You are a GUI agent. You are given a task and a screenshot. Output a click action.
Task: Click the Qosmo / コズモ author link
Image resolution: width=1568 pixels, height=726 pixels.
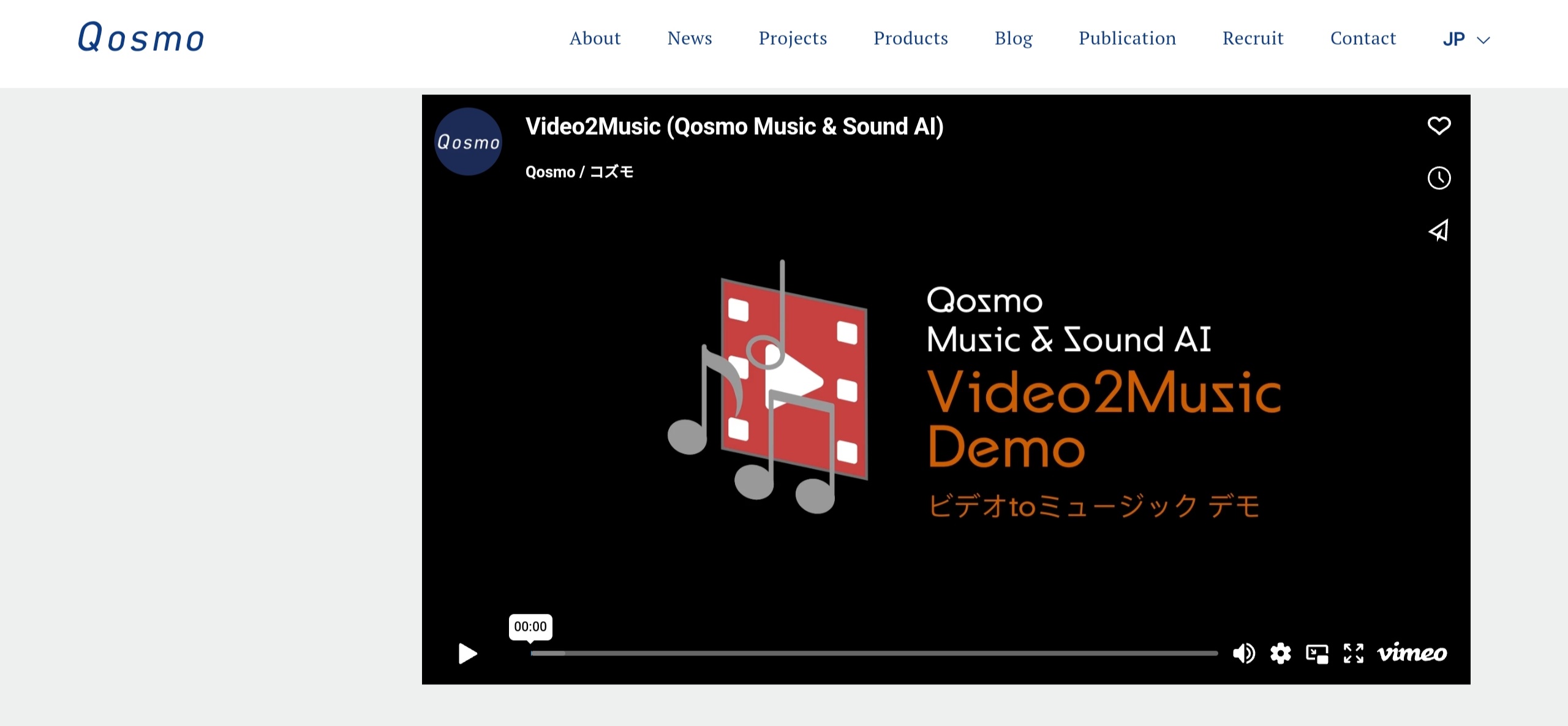coord(579,172)
